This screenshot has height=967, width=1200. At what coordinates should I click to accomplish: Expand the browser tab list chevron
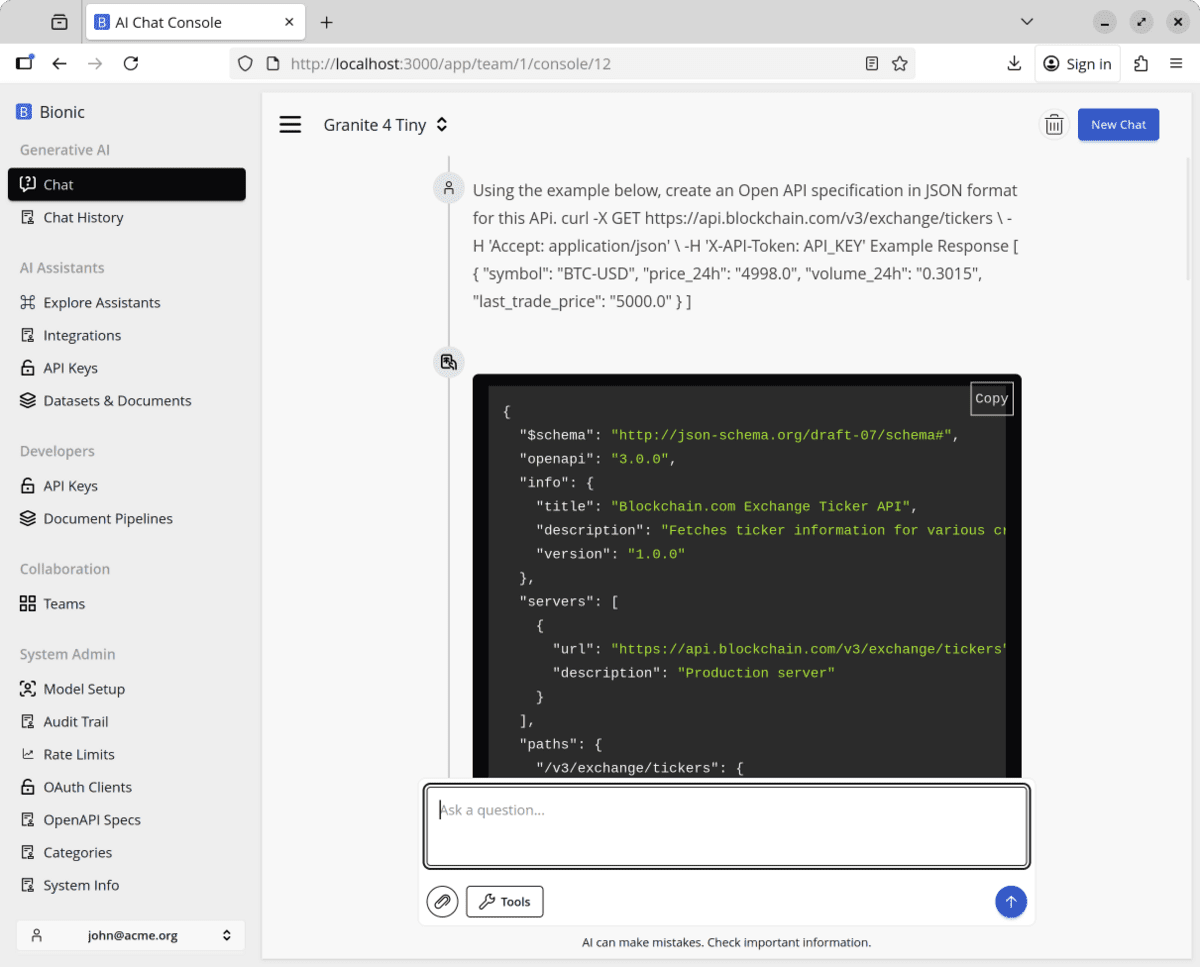1027,22
